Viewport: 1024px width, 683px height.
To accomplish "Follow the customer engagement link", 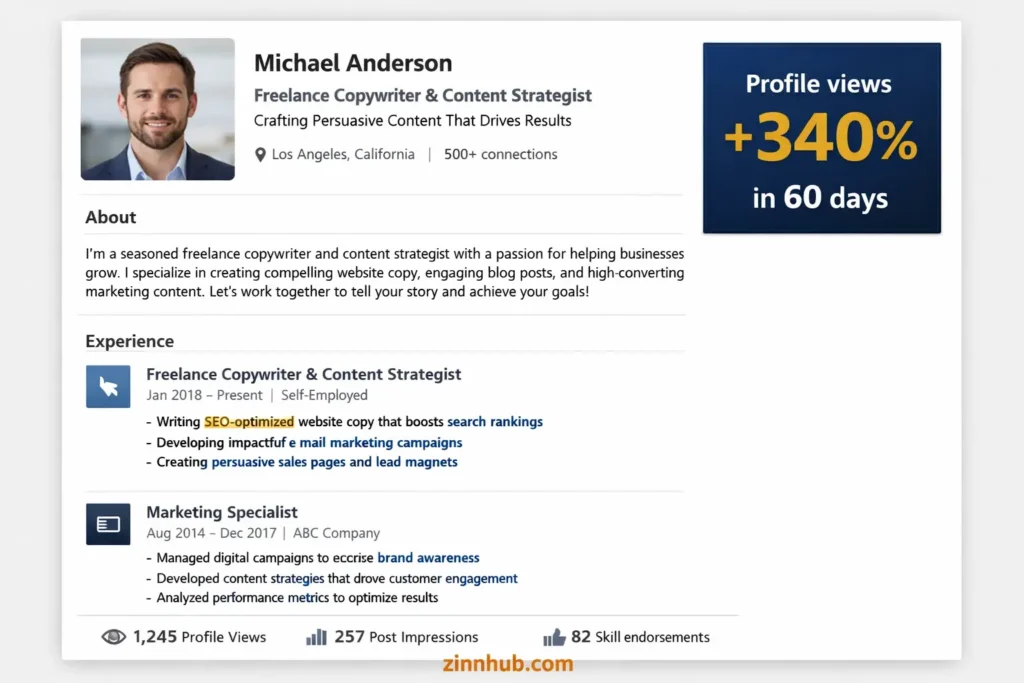I will [481, 578].
